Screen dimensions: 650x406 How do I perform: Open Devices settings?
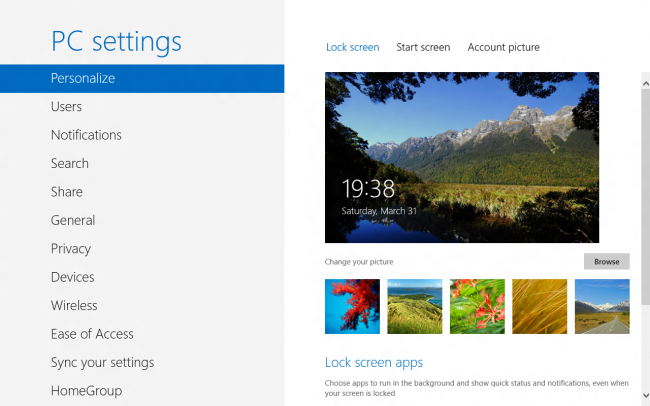(73, 277)
